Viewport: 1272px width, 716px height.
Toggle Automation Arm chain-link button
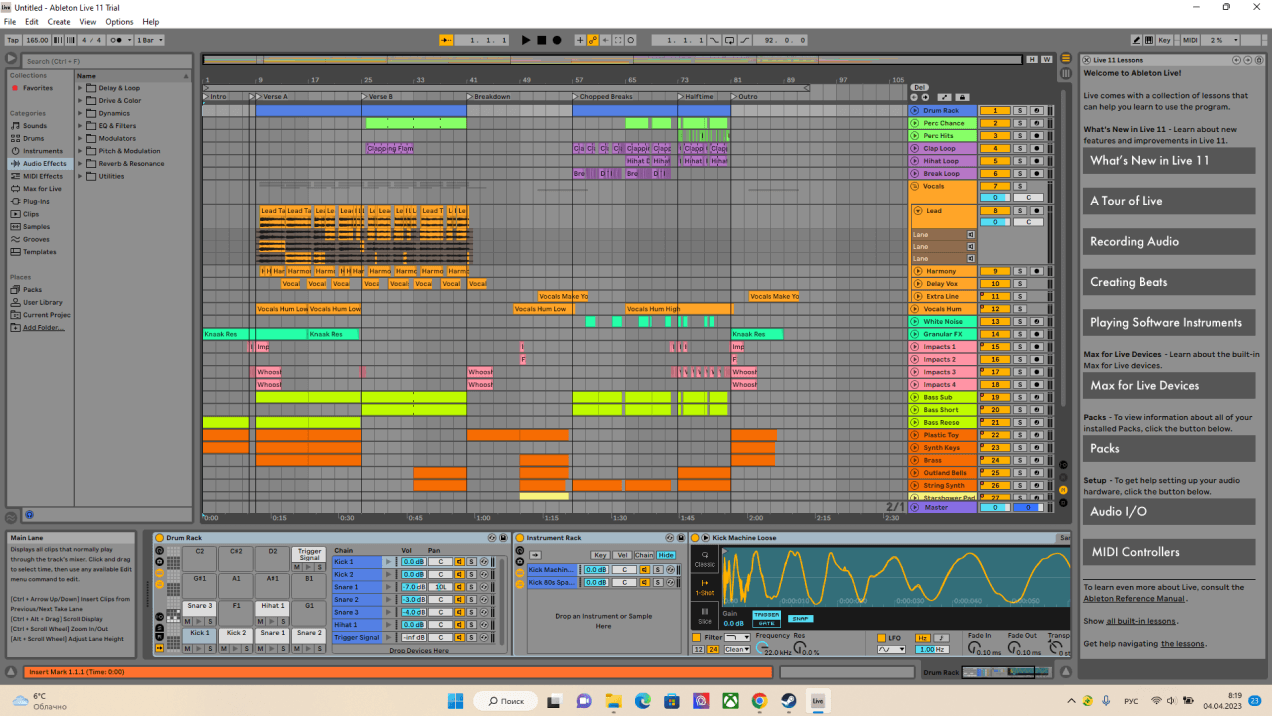pos(593,40)
